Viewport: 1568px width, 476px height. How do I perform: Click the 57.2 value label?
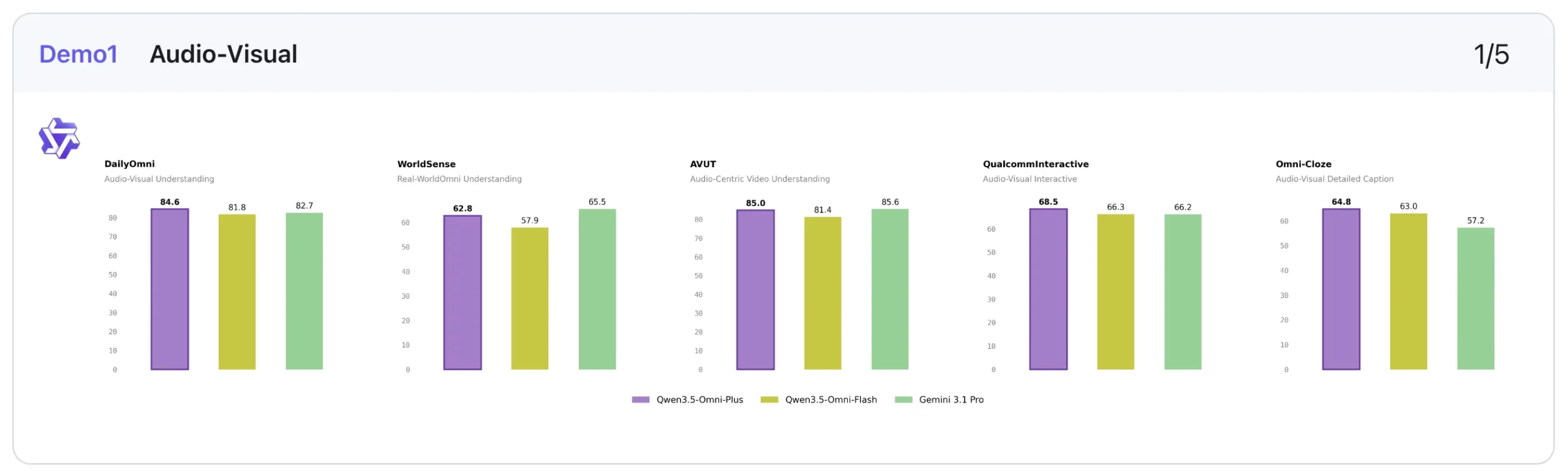click(x=1476, y=220)
